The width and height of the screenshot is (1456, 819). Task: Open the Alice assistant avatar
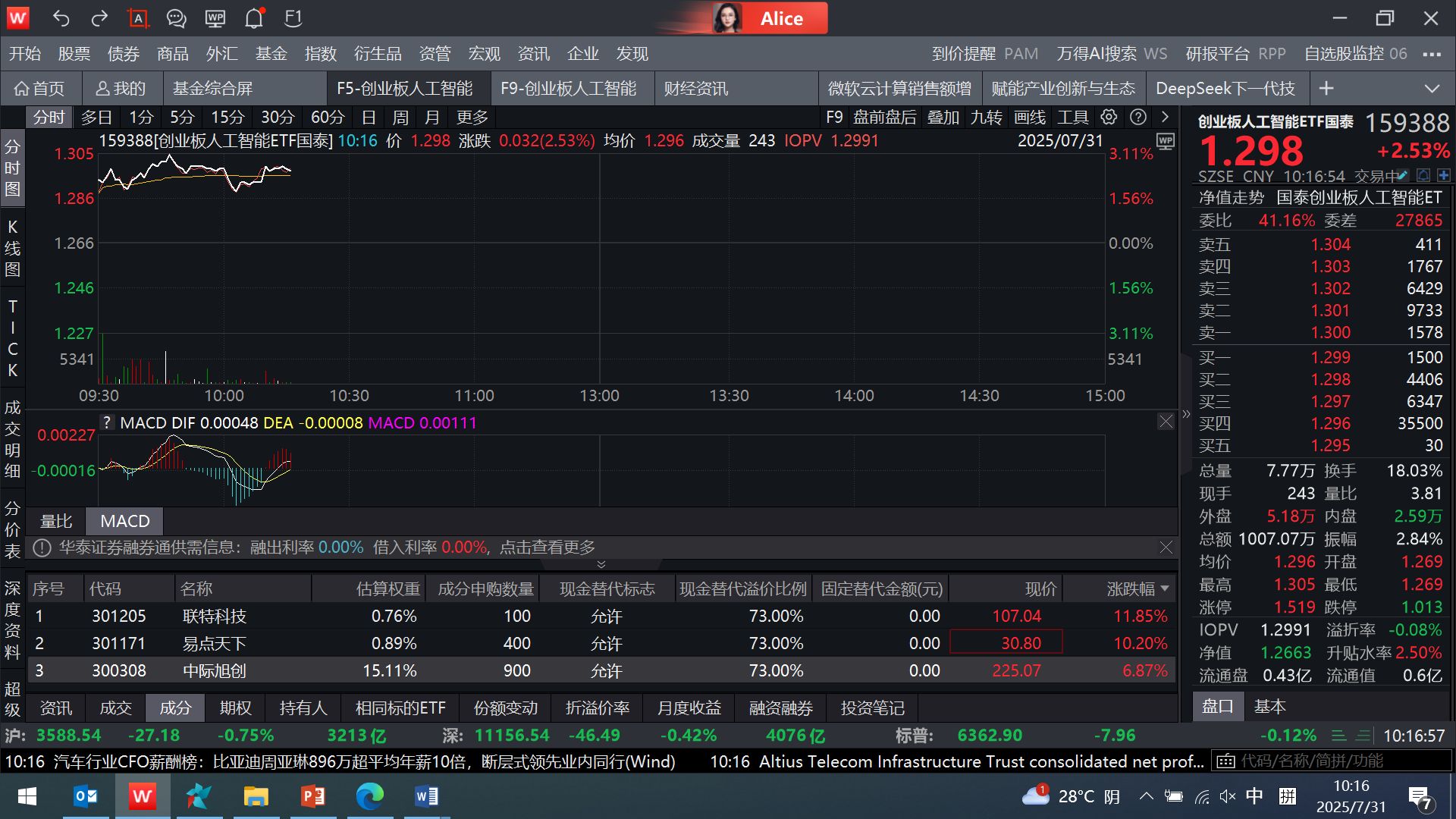click(726, 18)
